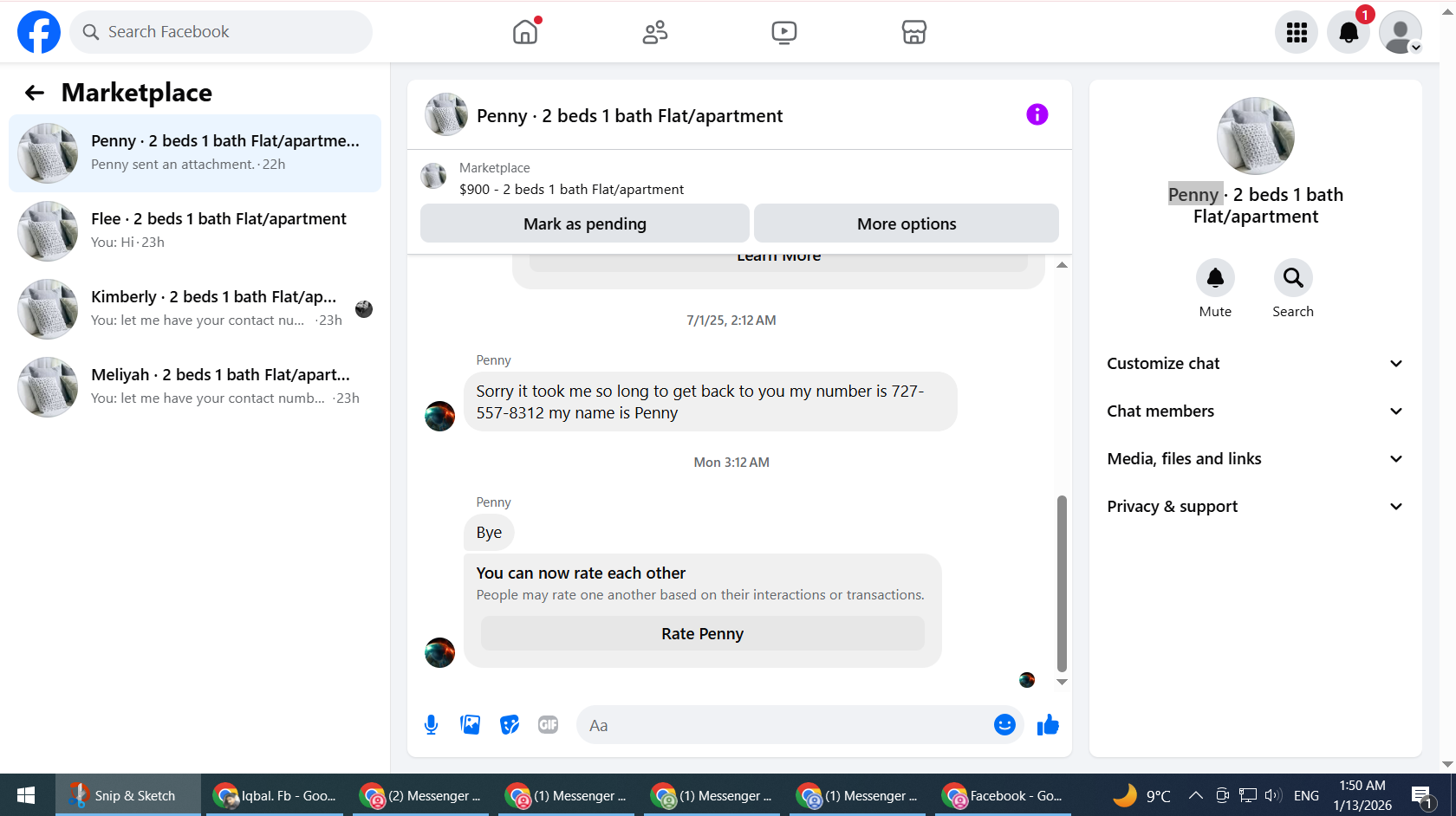Viewport: 1456px width, 816px height.
Task: Focus the Search Facebook field
Action: [x=221, y=32]
